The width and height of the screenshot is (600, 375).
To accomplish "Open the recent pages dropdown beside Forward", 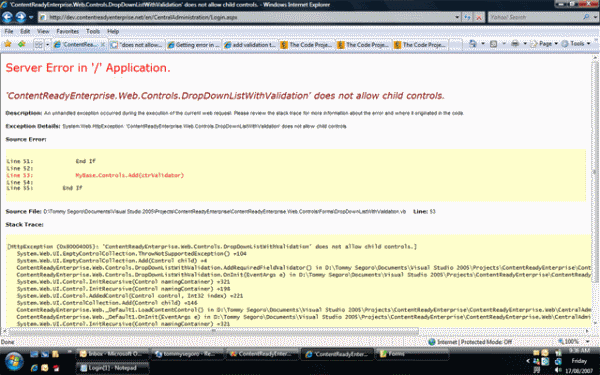I will (31, 18).
